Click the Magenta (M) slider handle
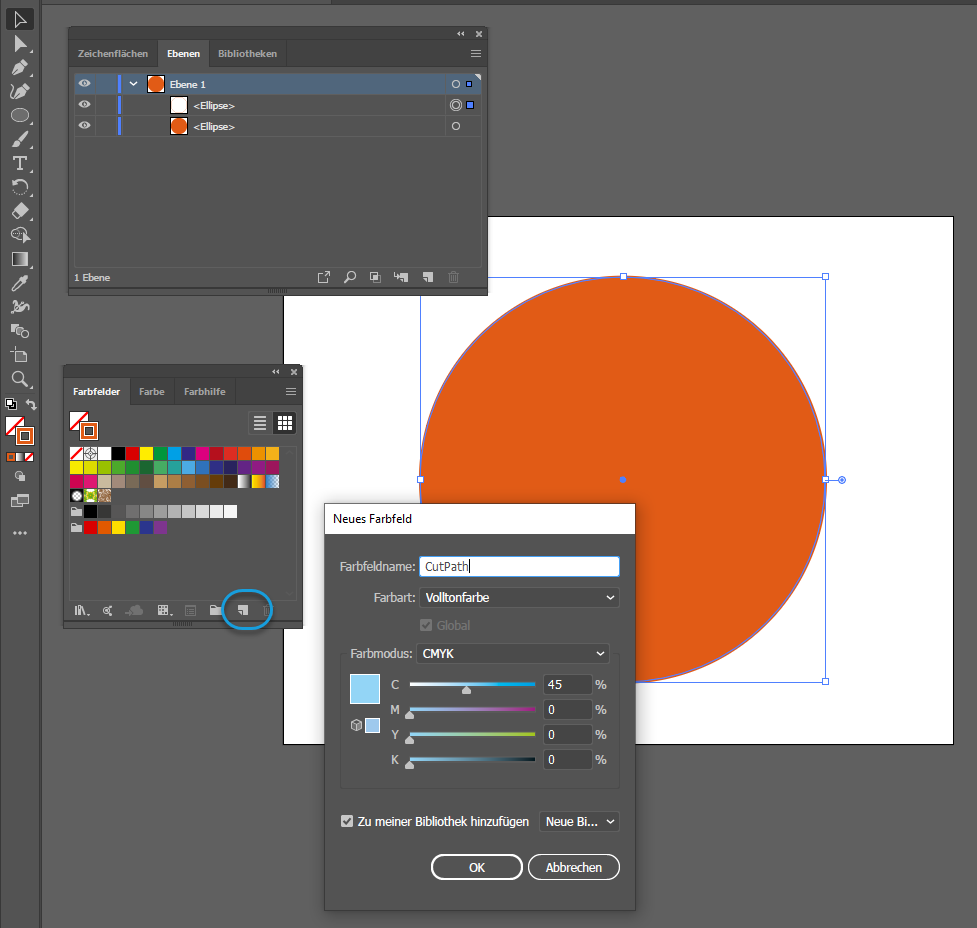This screenshot has height=928, width=977. tap(409, 715)
